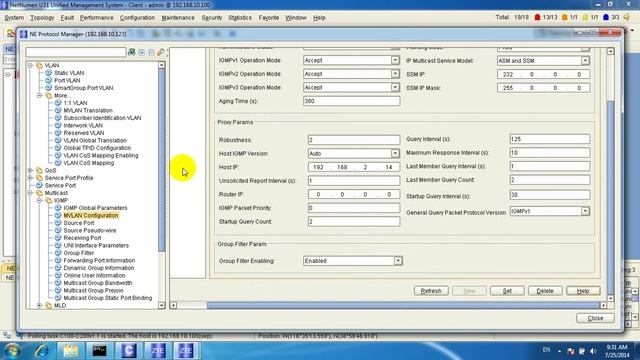
Task: Select Reserved VLAN tree entry
Action: tap(84, 133)
